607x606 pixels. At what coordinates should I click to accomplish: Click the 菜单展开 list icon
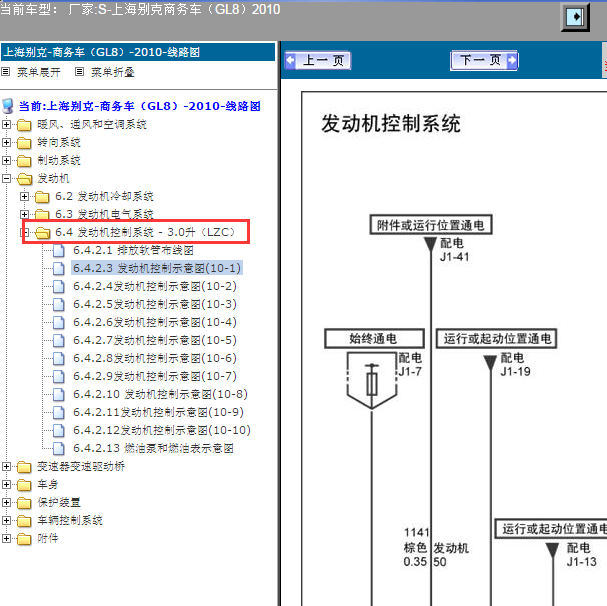tap(5, 72)
